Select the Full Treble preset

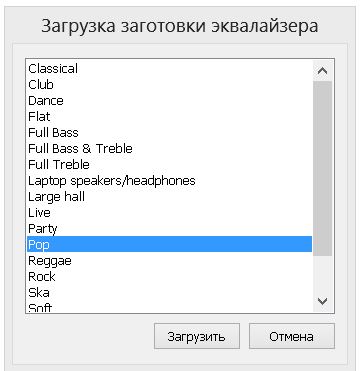tap(169, 165)
